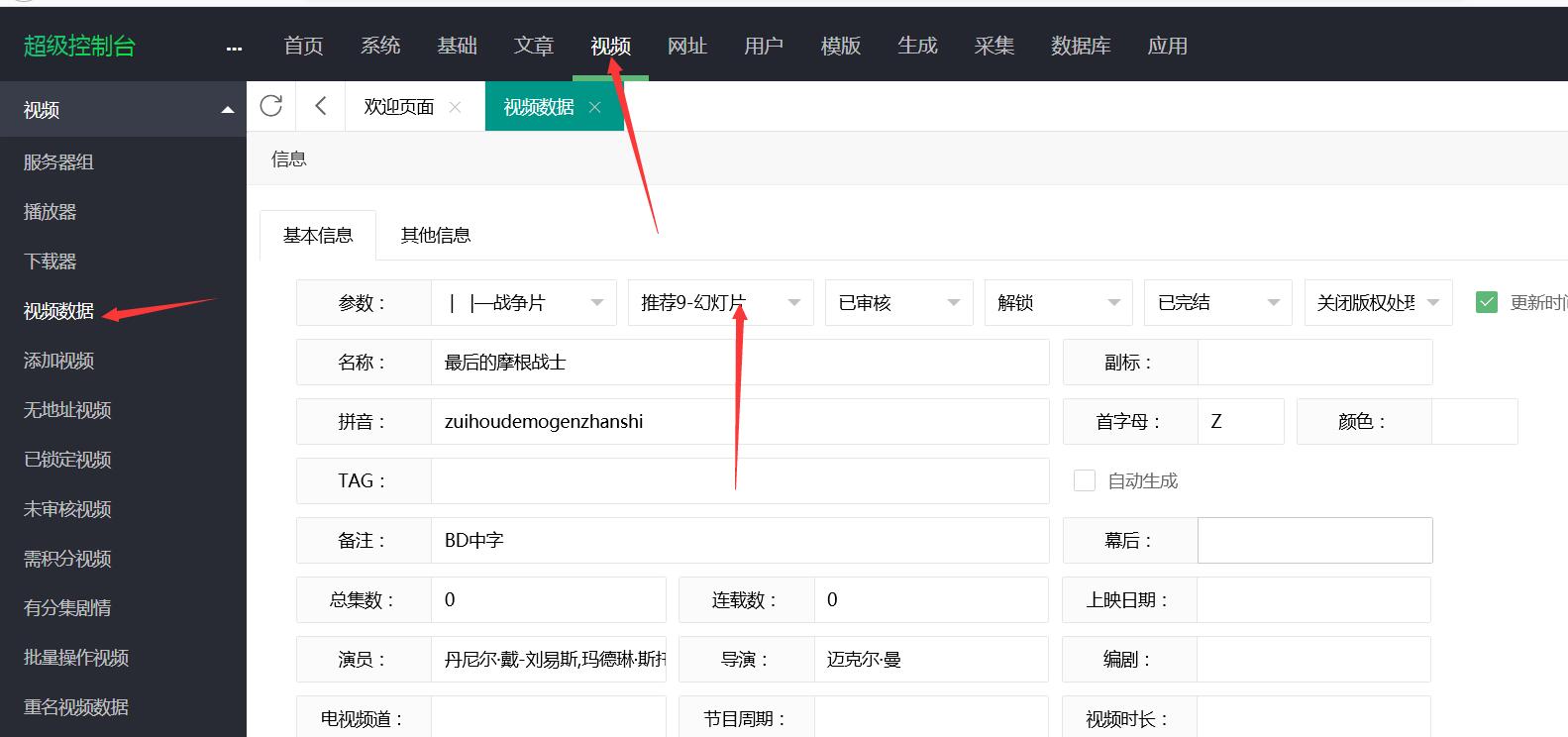Click the 节目周期 input field
Screen dimensions: 1568x737
pos(931,717)
